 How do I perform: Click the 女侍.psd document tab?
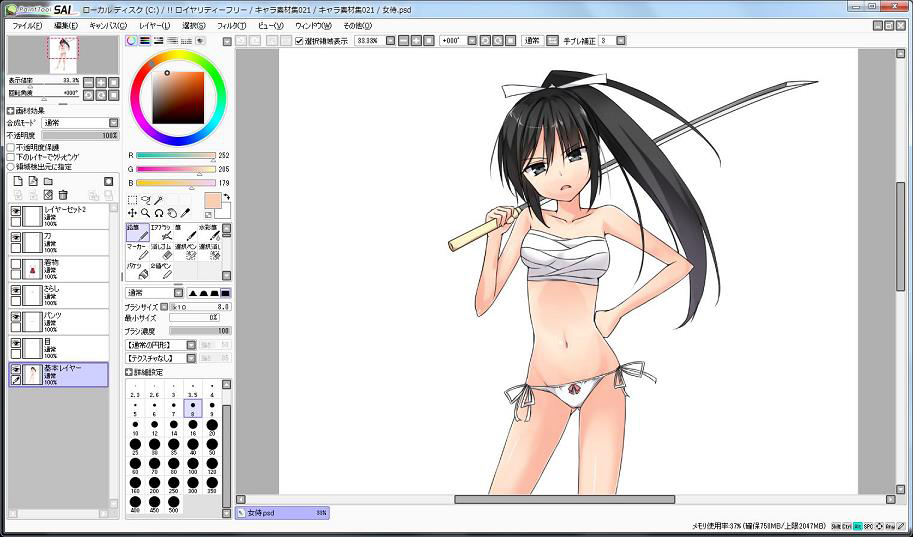click(281, 512)
